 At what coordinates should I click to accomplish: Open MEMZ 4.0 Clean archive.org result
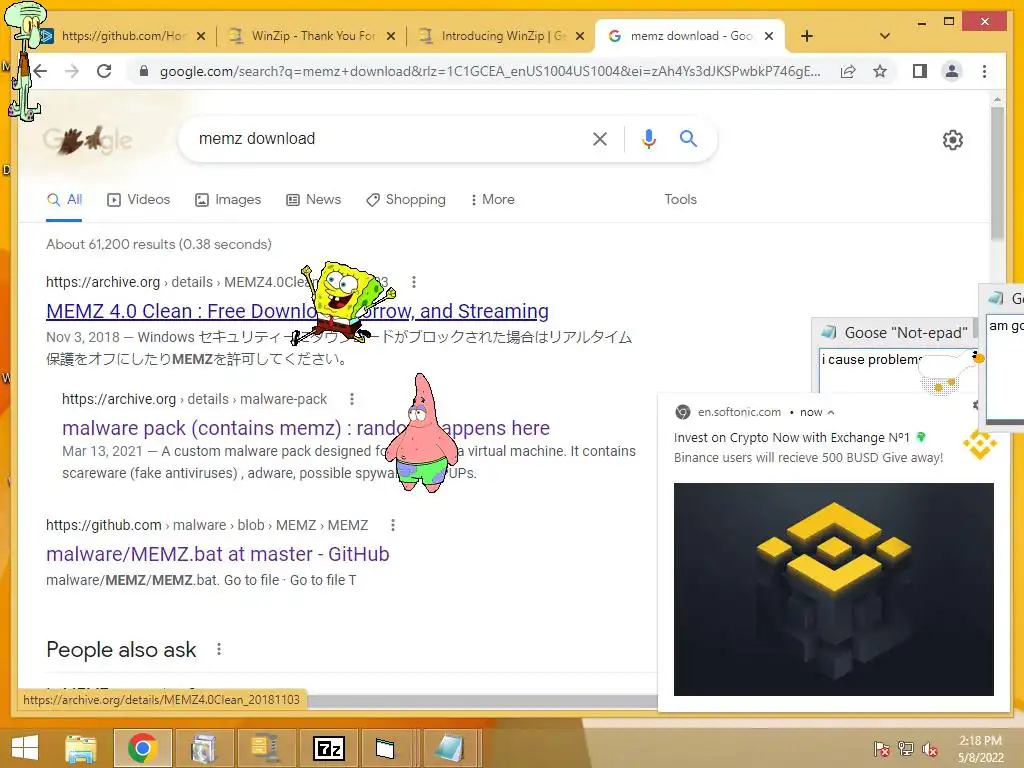(297, 311)
